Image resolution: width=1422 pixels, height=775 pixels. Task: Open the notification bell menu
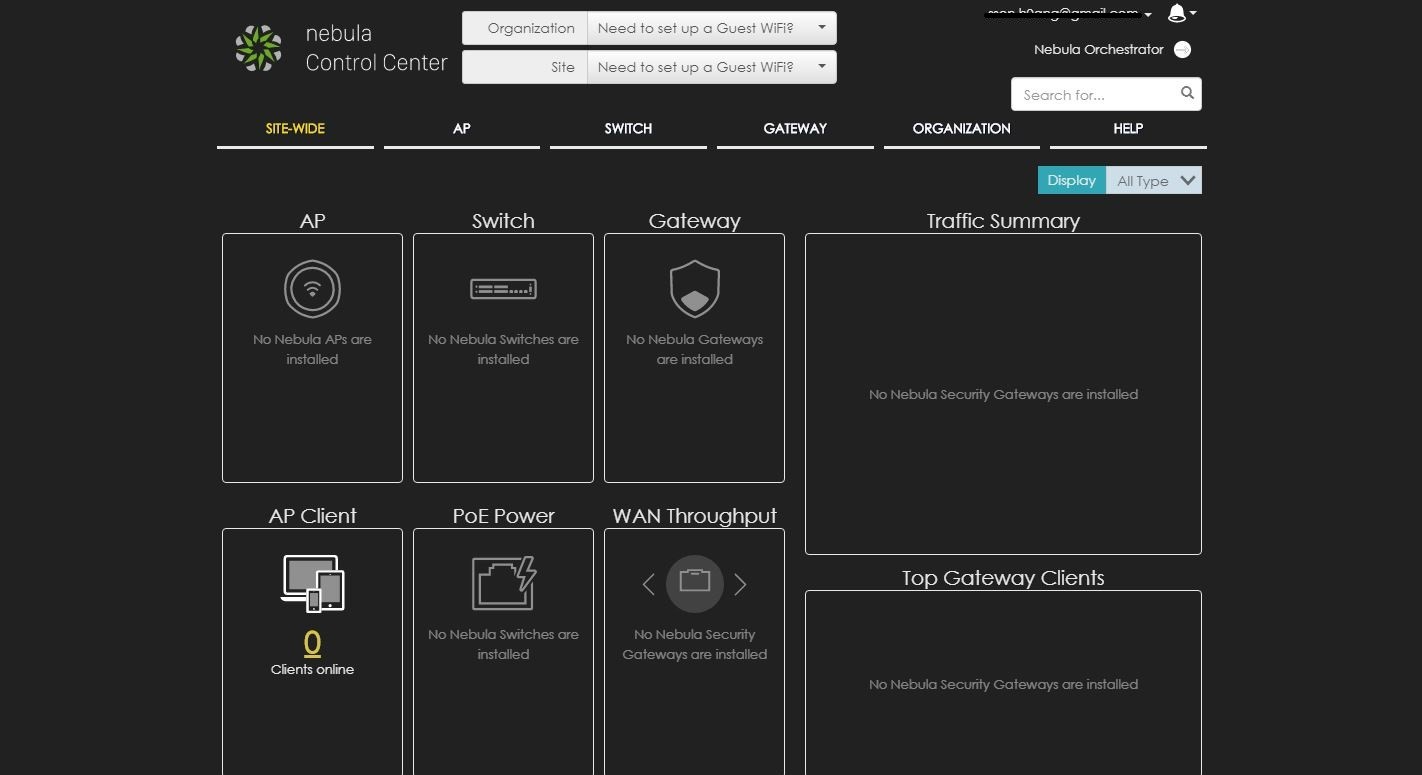(1180, 13)
